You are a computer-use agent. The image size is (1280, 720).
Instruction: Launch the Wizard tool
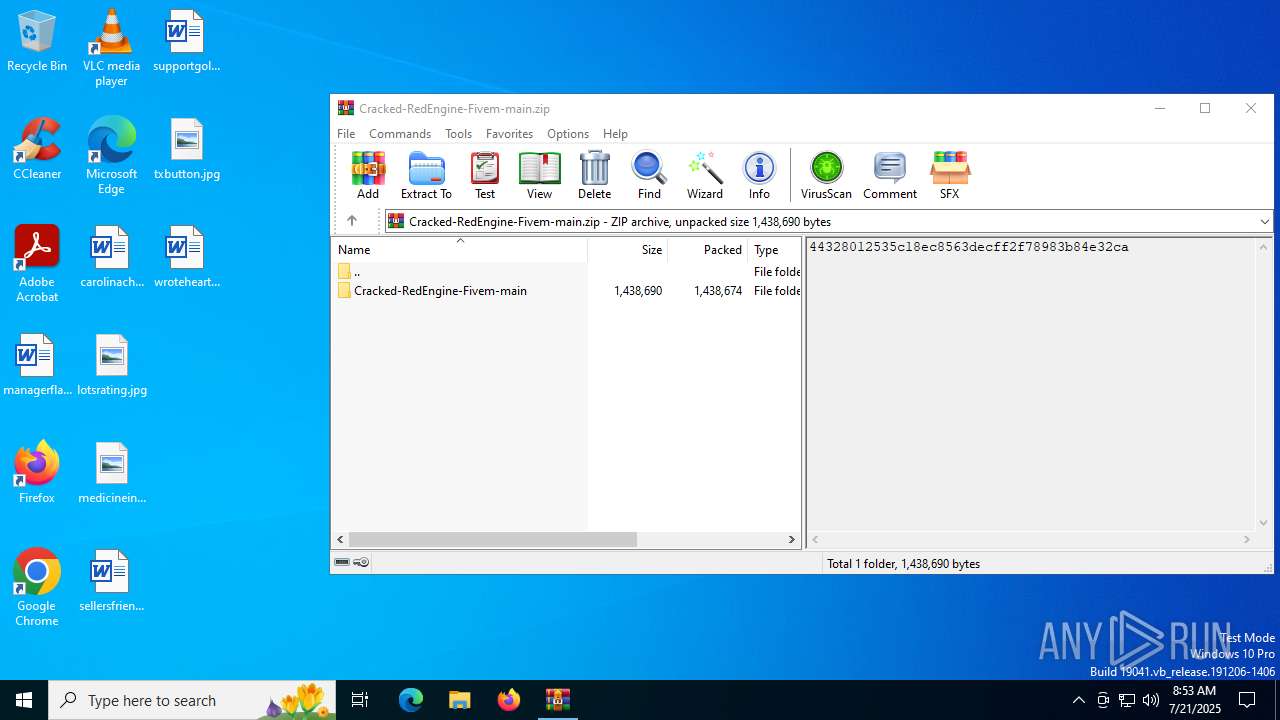click(704, 175)
